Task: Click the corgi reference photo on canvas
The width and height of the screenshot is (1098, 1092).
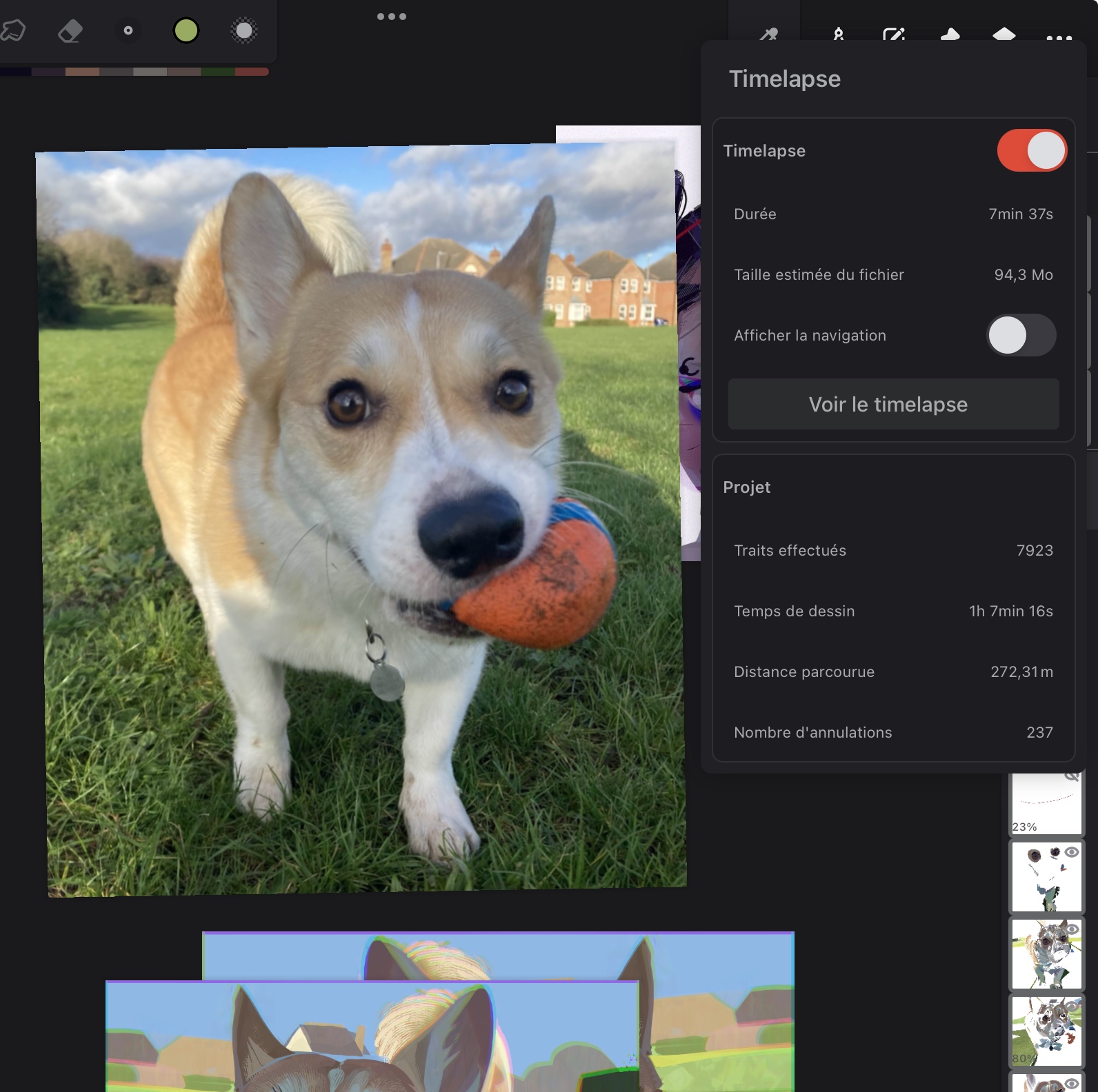Action: (359, 517)
